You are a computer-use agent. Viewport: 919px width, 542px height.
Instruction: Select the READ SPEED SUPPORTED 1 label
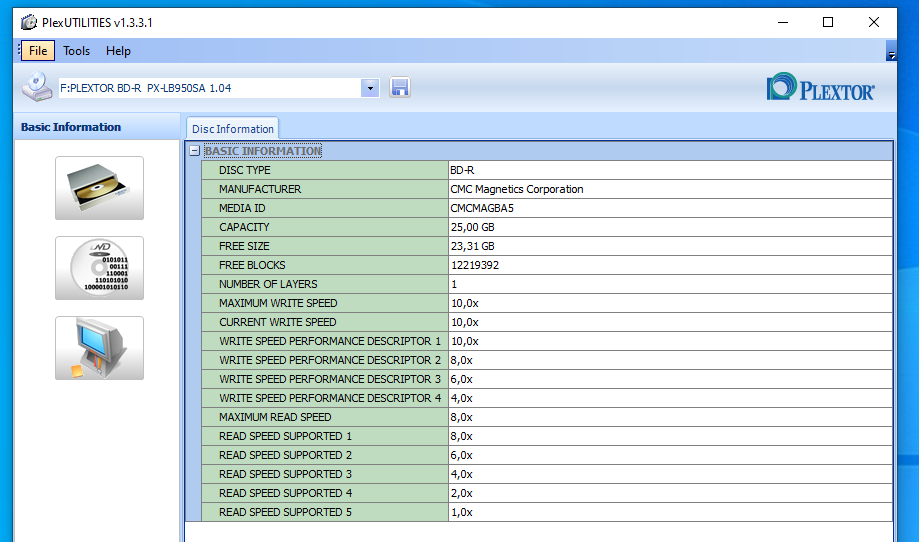(285, 436)
